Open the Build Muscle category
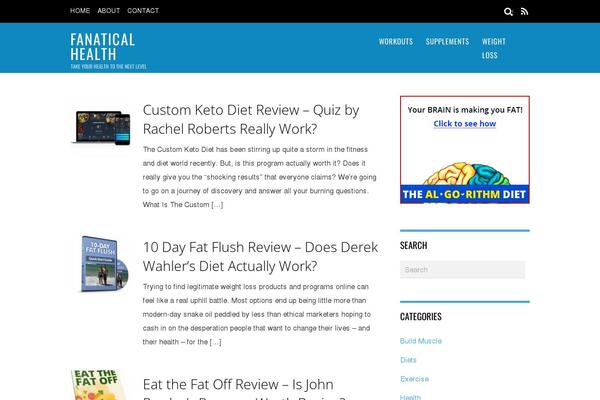600x400 pixels. pyautogui.click(x=421, y=341)
